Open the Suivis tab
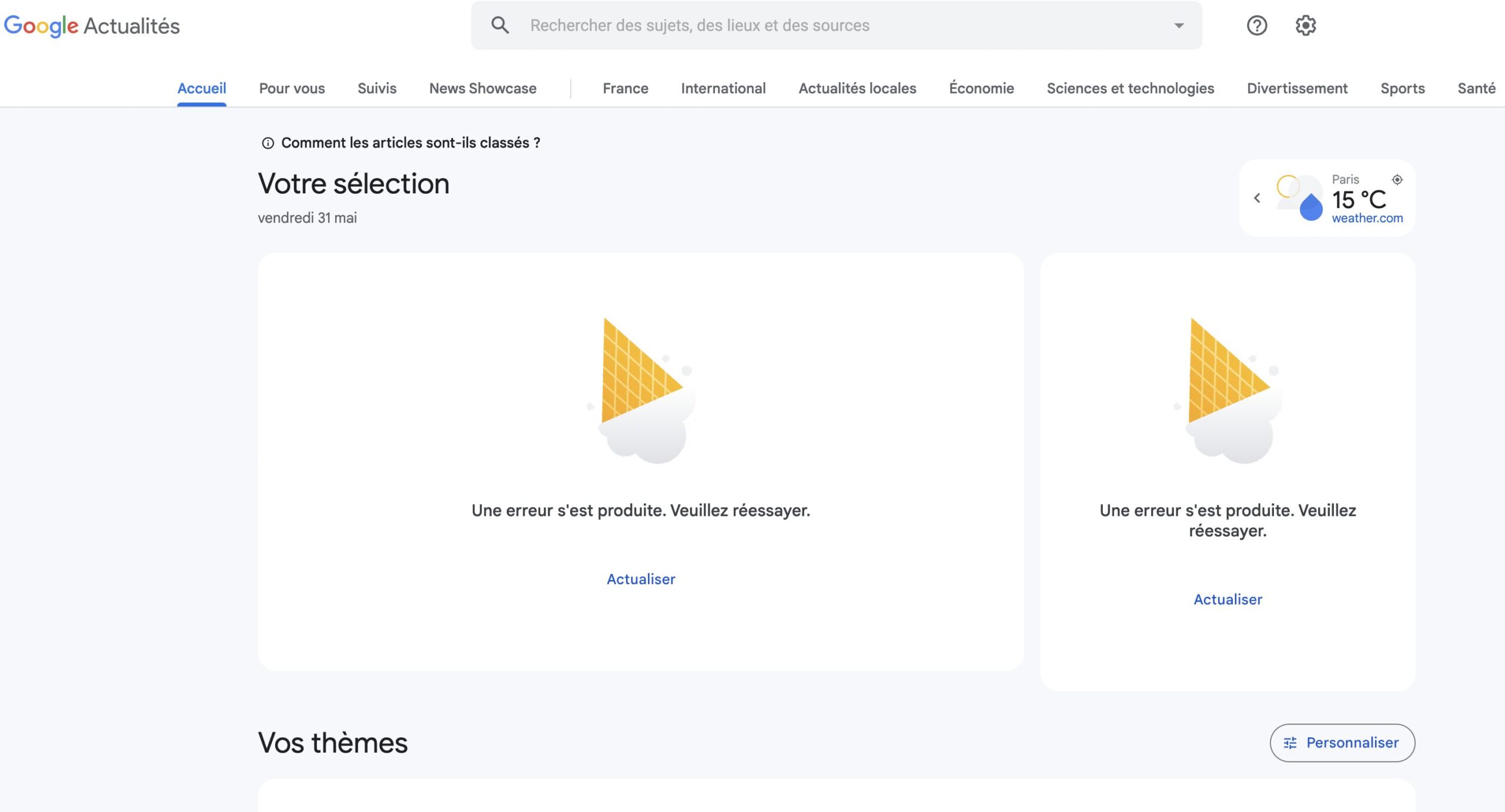The width and height of the screenshot is (1505, 812). pos(377,88)
